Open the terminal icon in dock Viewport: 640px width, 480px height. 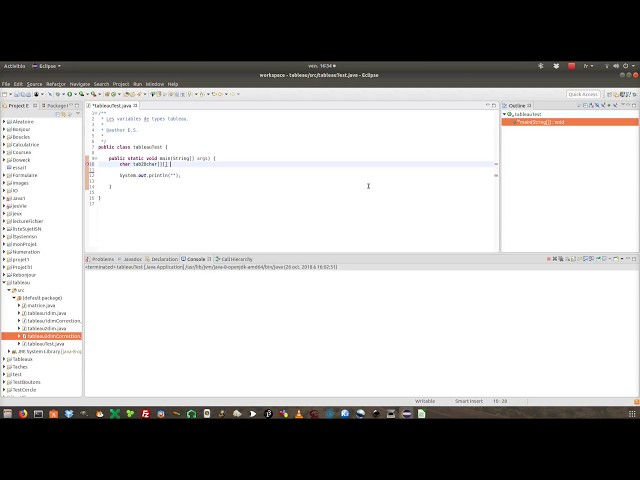pyautogui.click(x=38, y=414)
